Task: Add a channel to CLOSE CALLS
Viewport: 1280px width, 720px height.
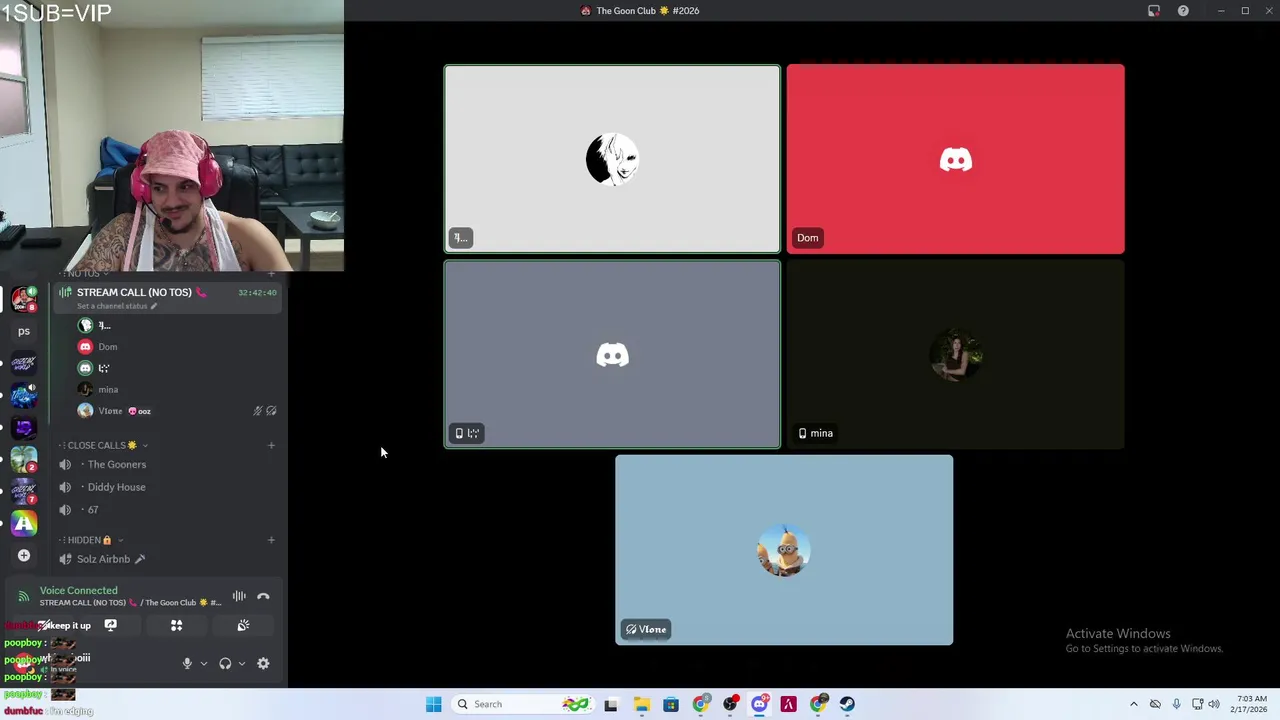Action: [x=271, y=446]
